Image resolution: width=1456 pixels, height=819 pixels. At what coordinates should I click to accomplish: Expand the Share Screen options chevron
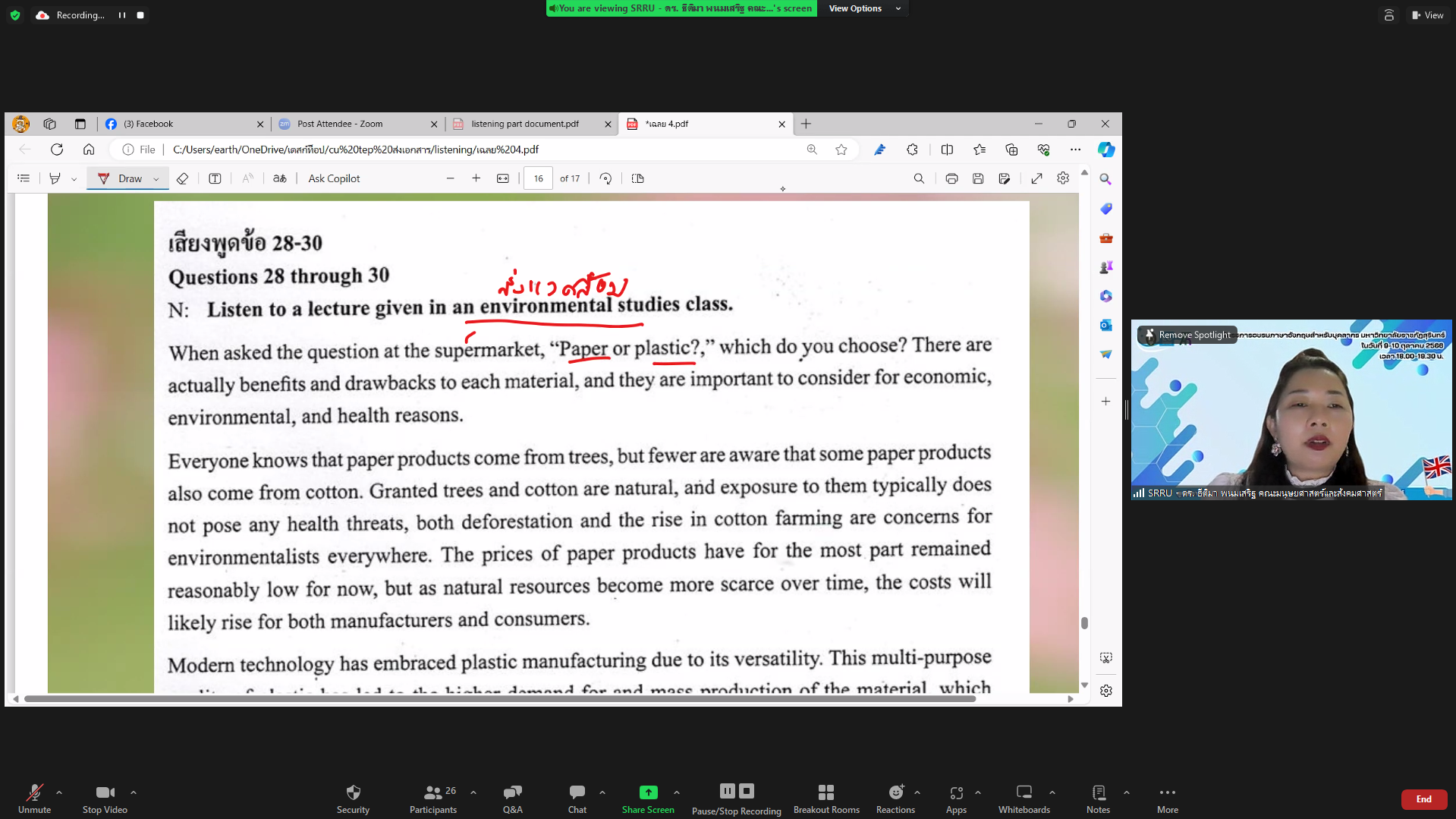(676, 792)
